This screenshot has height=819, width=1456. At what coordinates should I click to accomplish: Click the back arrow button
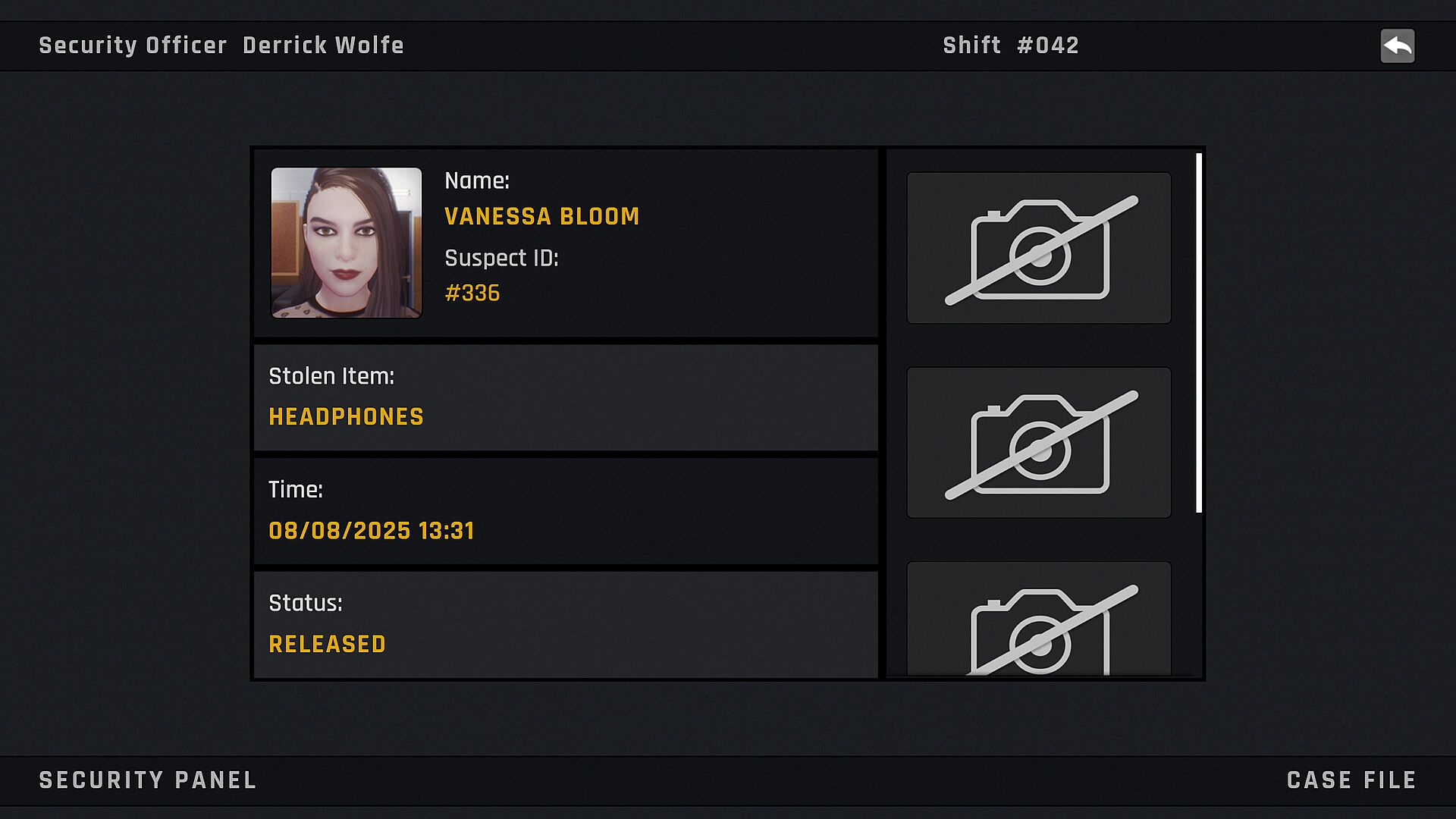click(1397, 46)
